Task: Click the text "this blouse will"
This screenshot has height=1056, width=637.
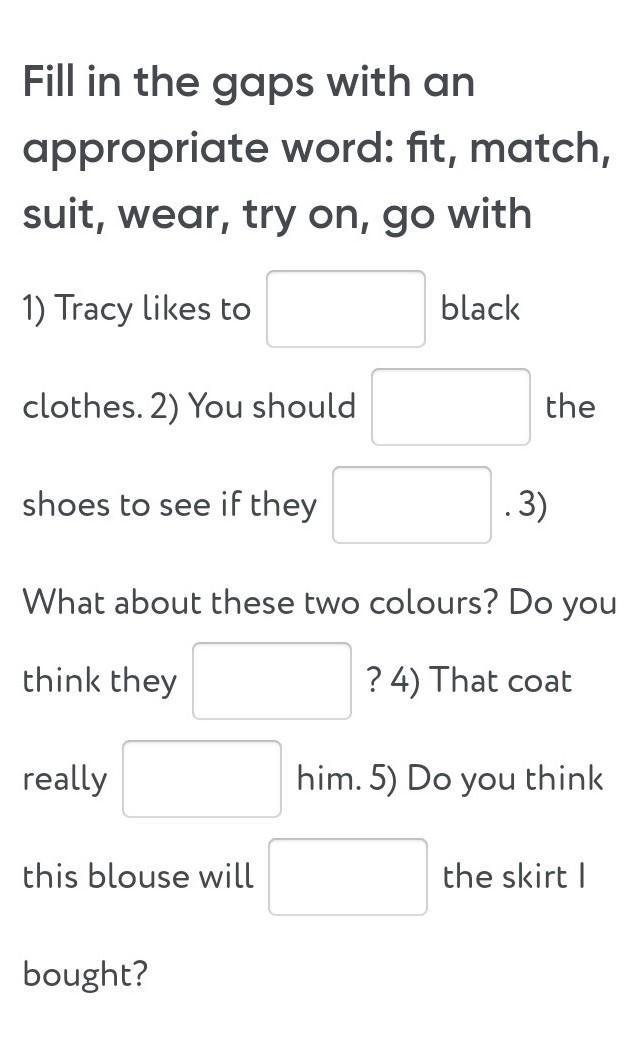Action: (138, 877)
